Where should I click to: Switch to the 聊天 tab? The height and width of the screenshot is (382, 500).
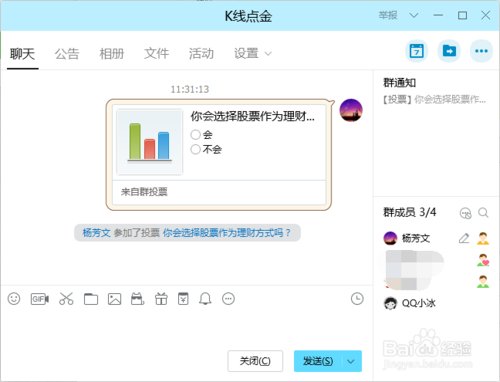(x=22, y=54)
